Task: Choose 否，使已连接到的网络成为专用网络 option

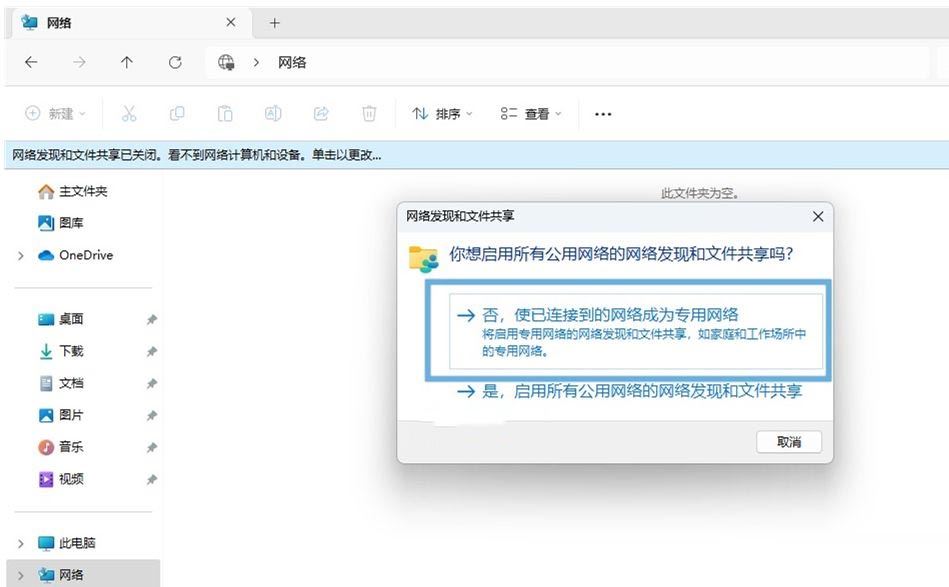Action: pos(628,330)
